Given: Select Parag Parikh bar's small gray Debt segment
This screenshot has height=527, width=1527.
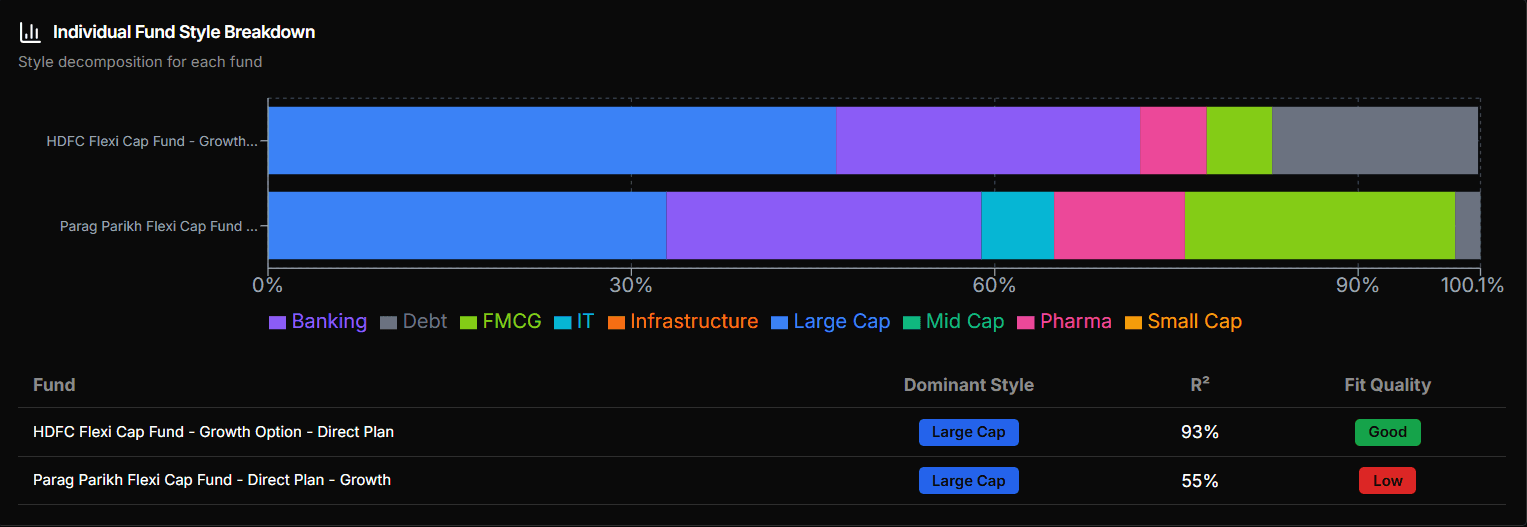Looking at the screenshot, I should point(1467,226).
